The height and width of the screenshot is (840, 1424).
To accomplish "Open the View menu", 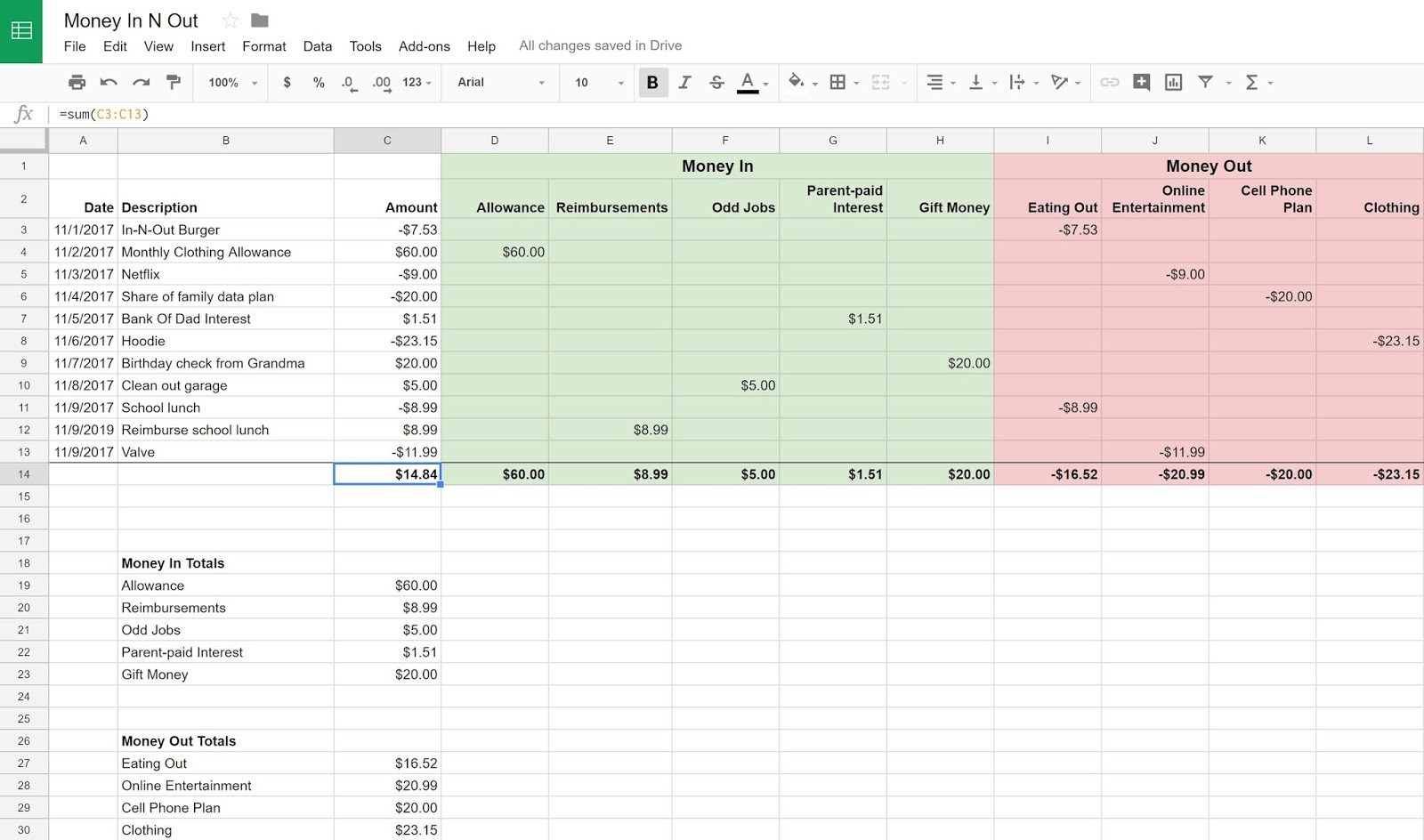I will click(158, 46).
